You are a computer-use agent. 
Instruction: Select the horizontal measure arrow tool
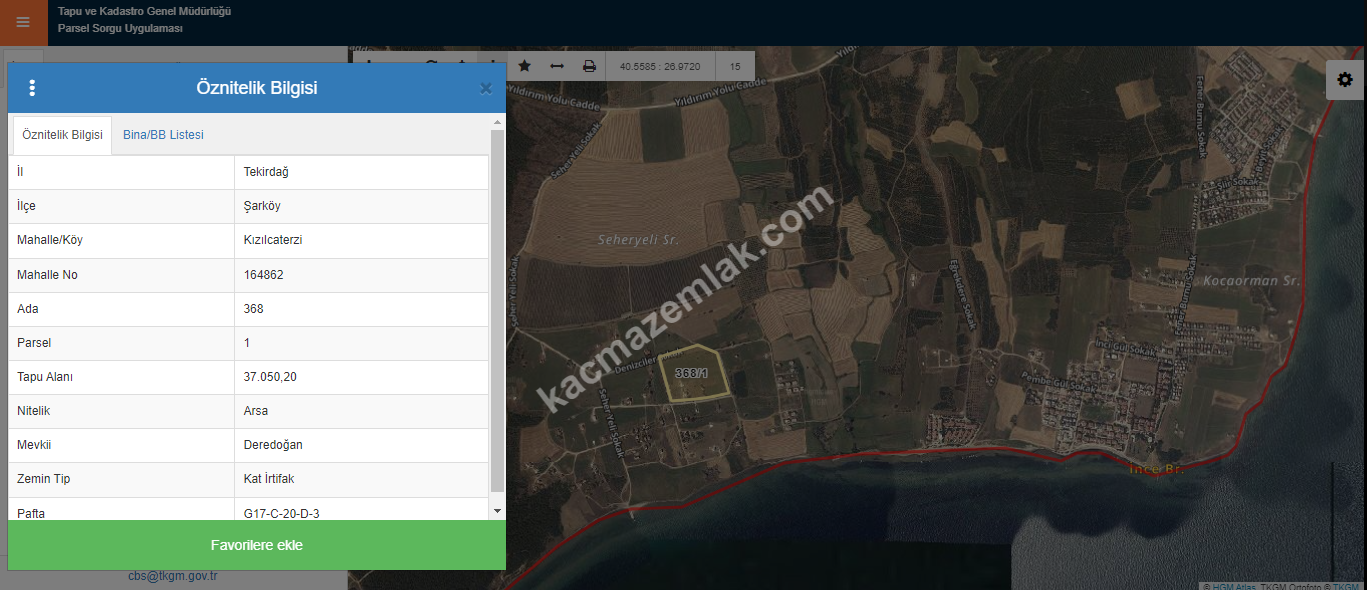(557, 66)
